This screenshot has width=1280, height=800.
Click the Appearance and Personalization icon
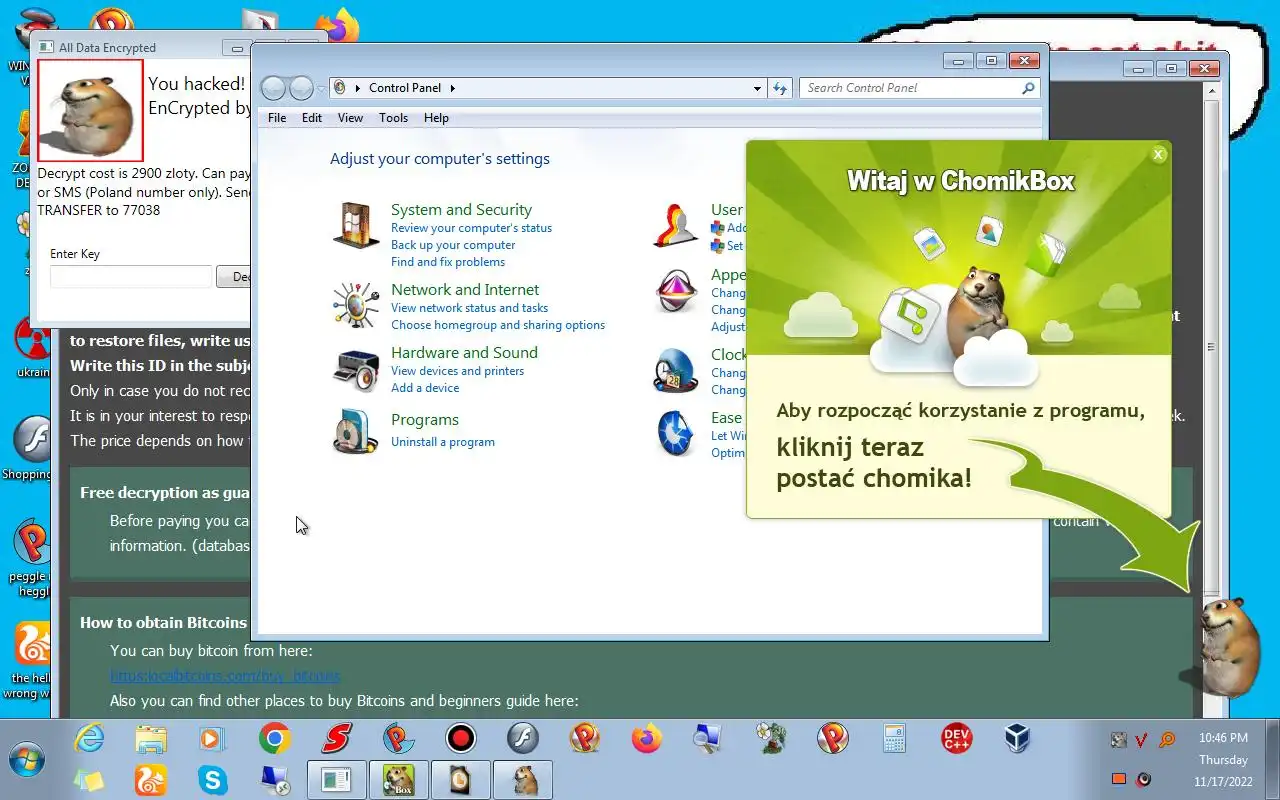pos(676,292)
